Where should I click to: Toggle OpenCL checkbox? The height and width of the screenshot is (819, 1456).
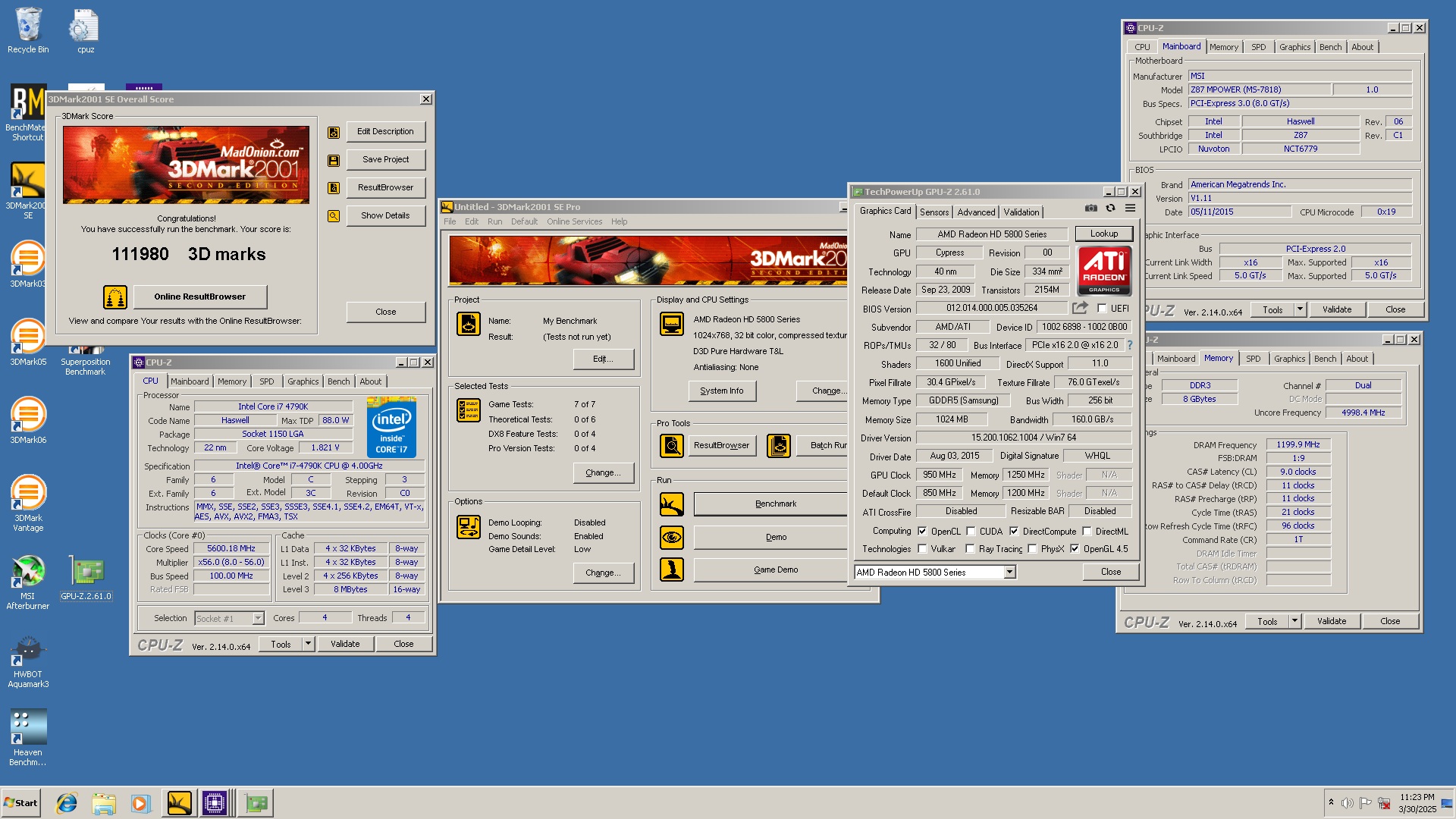click(x=922, y=532)
